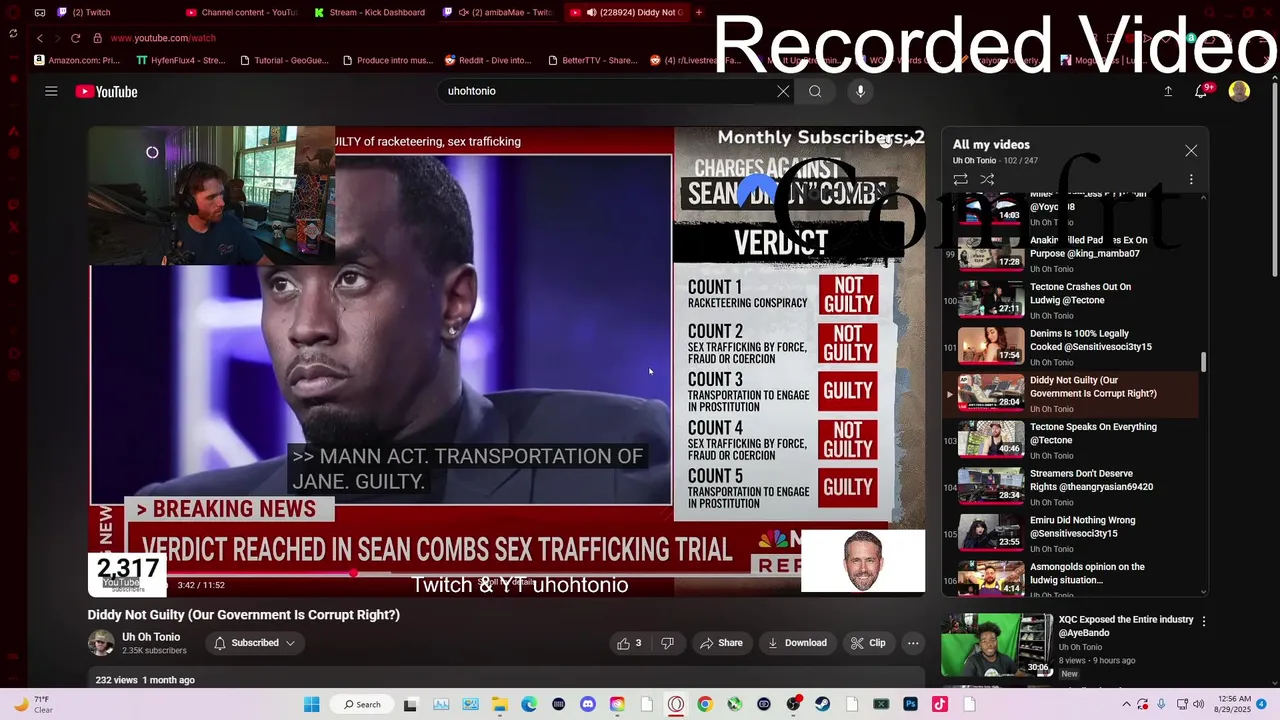Open Discord from the taskbar
The width and height of the screenshot is (1280, 720).
pos(588,704)
